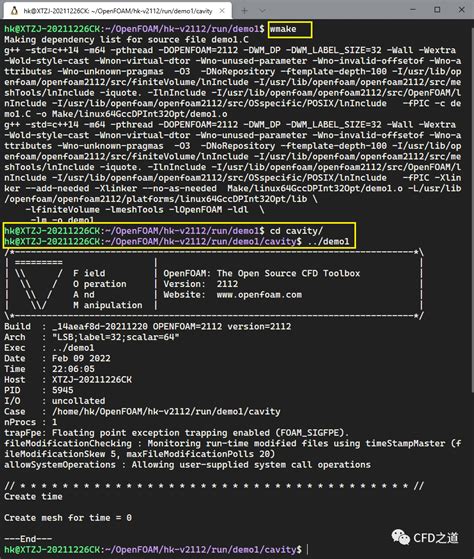The width and height of the screenshot is (474, 559).
Task: Click the vertical scrollbar on right edge
Action: [471, 285]
